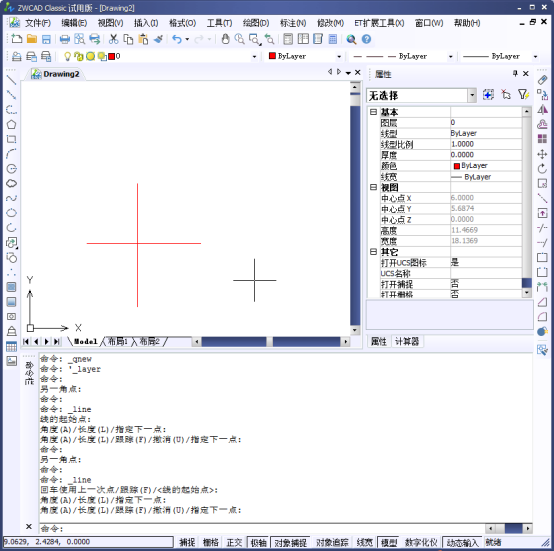Click the command line input field
Image resolution: width=554 pixels, height=551 pixels.
tap(261, 528)
